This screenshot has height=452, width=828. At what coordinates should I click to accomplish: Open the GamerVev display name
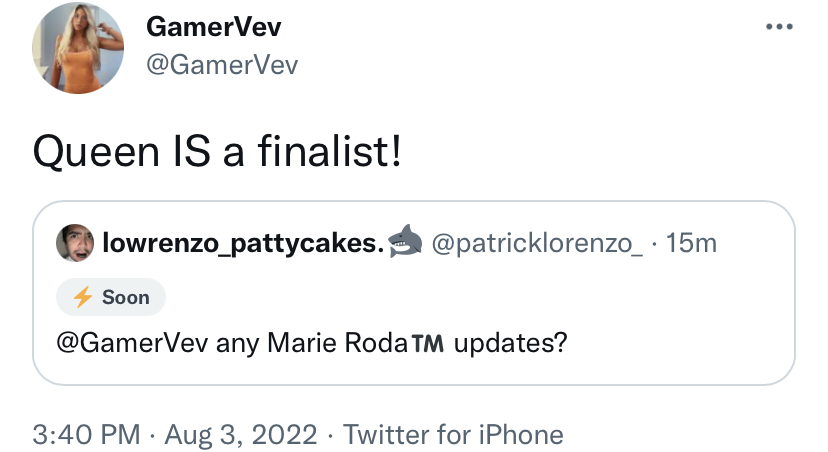(214, 26)
